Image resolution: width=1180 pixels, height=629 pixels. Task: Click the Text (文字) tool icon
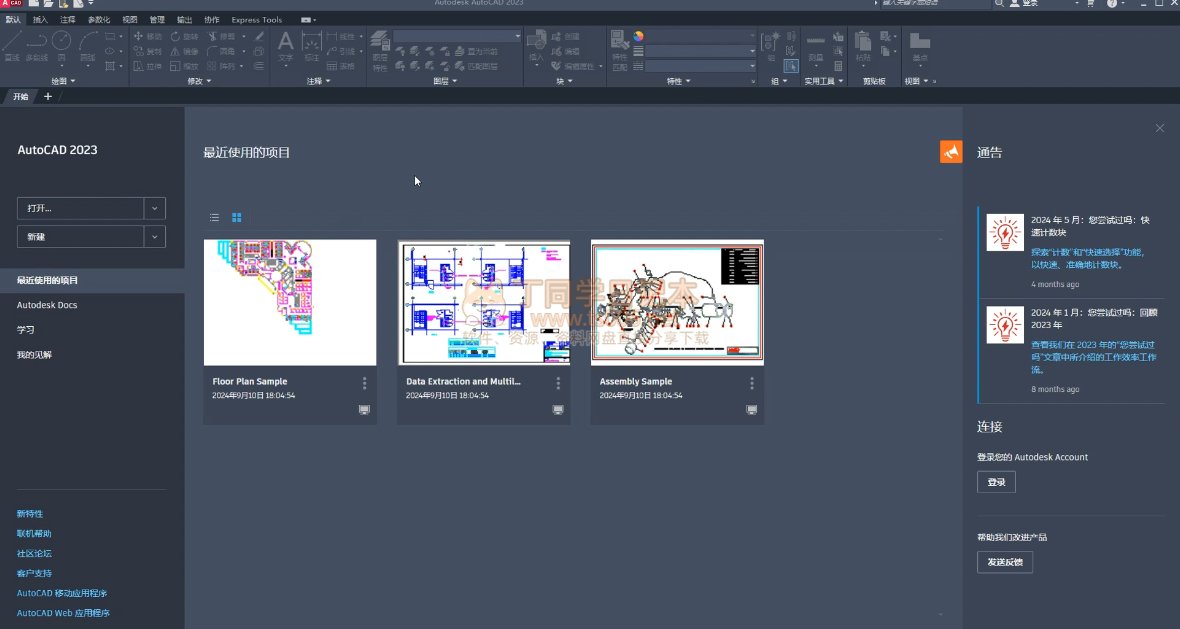click(286, 44)
